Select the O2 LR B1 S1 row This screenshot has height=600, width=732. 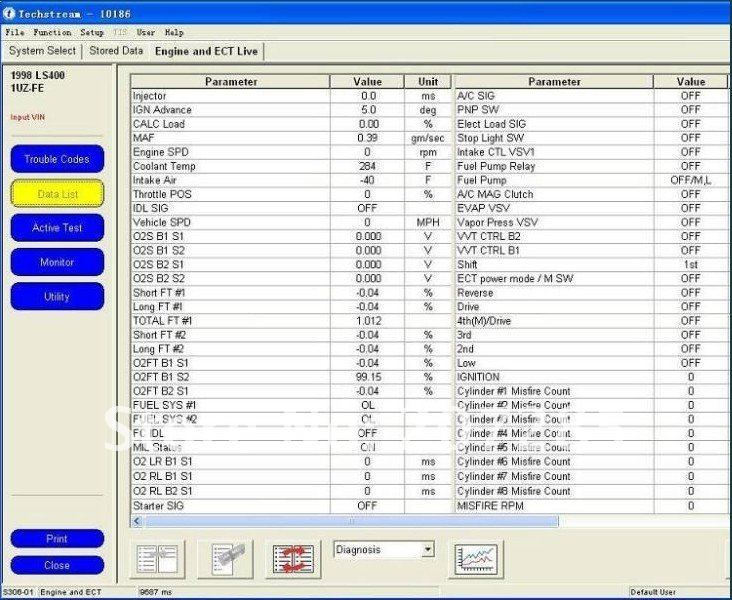click(291, 461)
